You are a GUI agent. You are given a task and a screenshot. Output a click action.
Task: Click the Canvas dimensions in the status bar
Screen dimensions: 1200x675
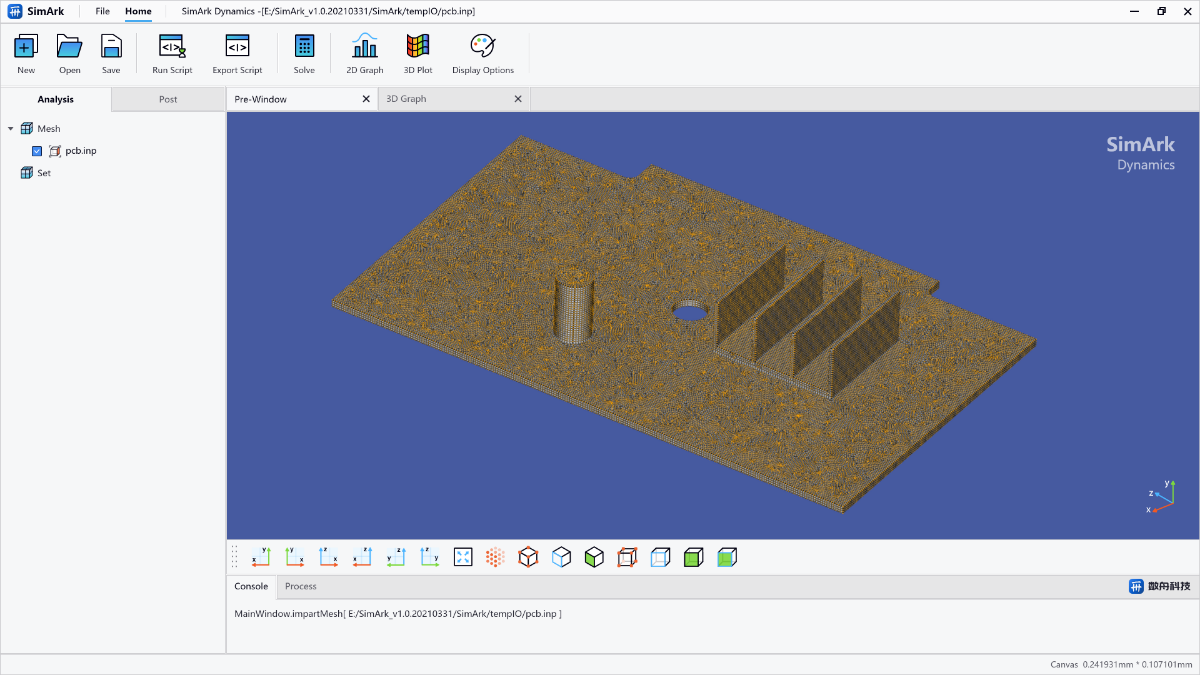point(1121,664)
